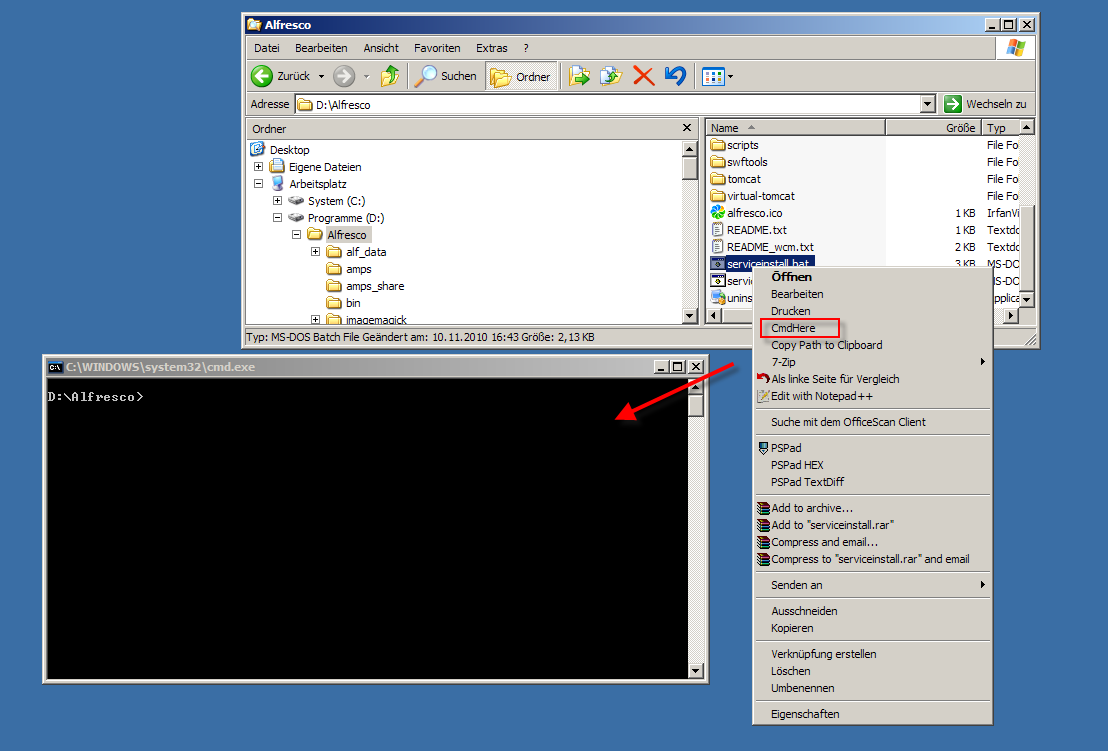Select the README.txt file
The width and height of the screenshot is (1108, 751).
click(x=757, y=230)
